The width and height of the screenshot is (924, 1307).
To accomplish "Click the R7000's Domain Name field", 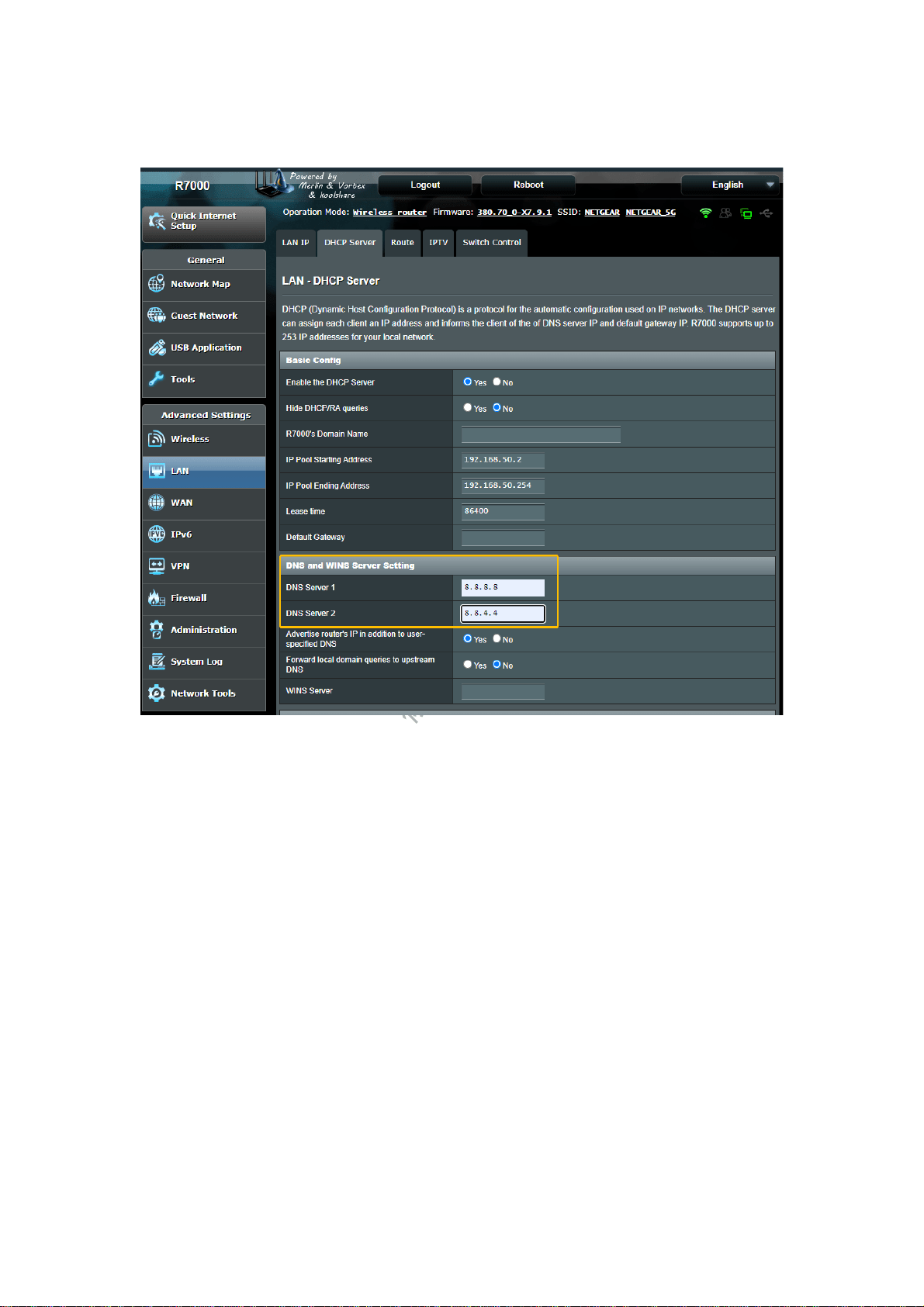I will tap(541, 434).
